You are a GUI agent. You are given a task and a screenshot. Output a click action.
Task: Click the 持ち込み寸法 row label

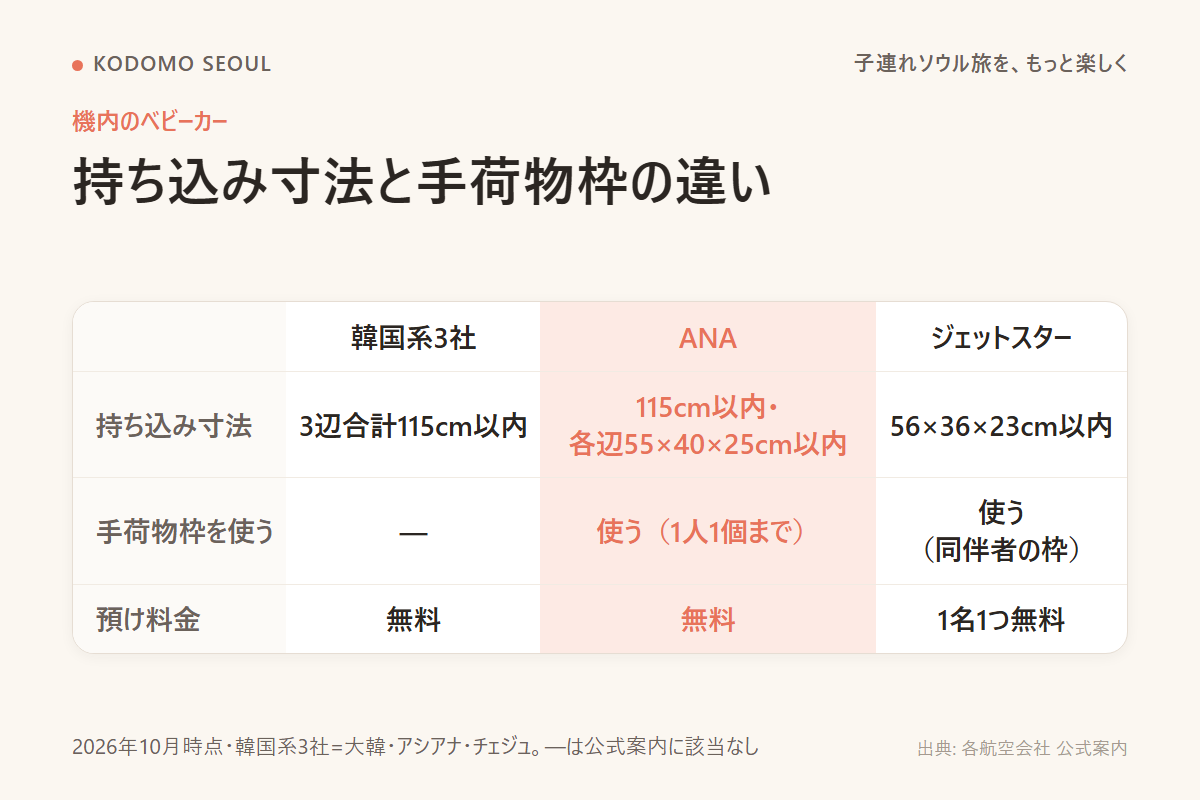174,427
